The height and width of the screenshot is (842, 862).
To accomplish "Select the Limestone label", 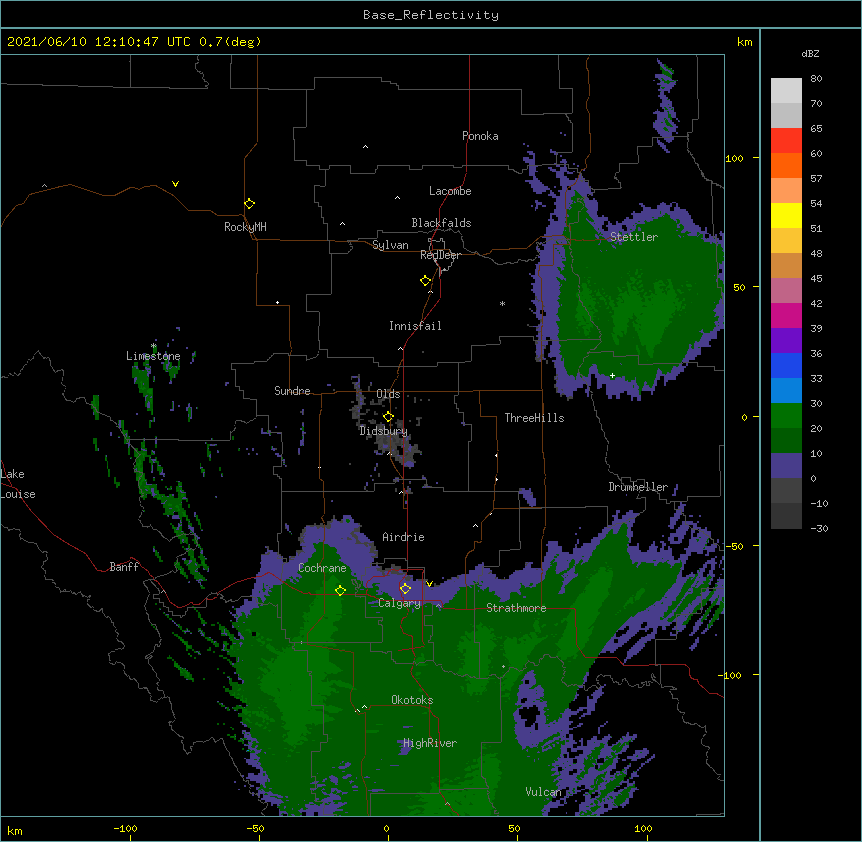I will [x=153, y=356].
